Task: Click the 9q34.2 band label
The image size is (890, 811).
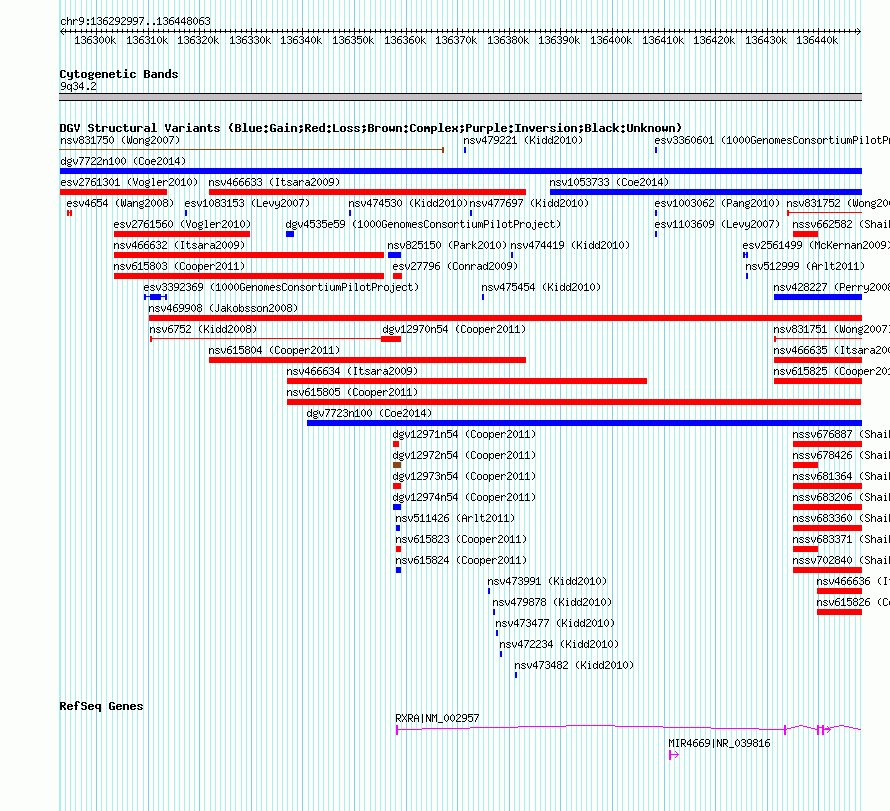Action: tap(78, 86)
